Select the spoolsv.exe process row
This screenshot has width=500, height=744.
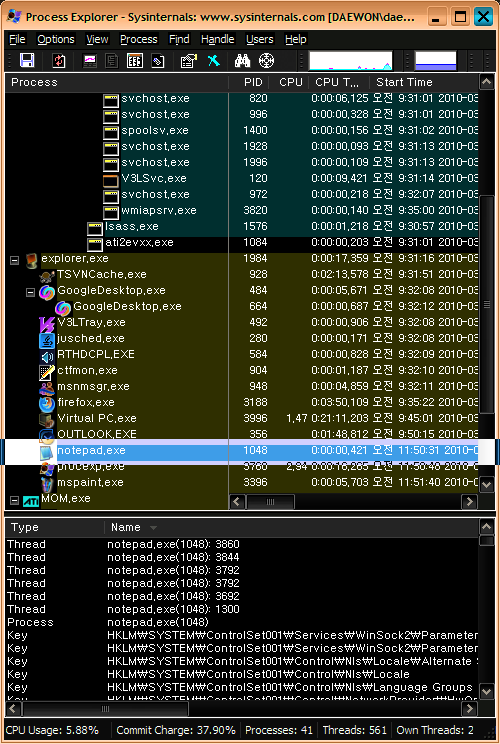pyautogui.click(x=242, y=130)
